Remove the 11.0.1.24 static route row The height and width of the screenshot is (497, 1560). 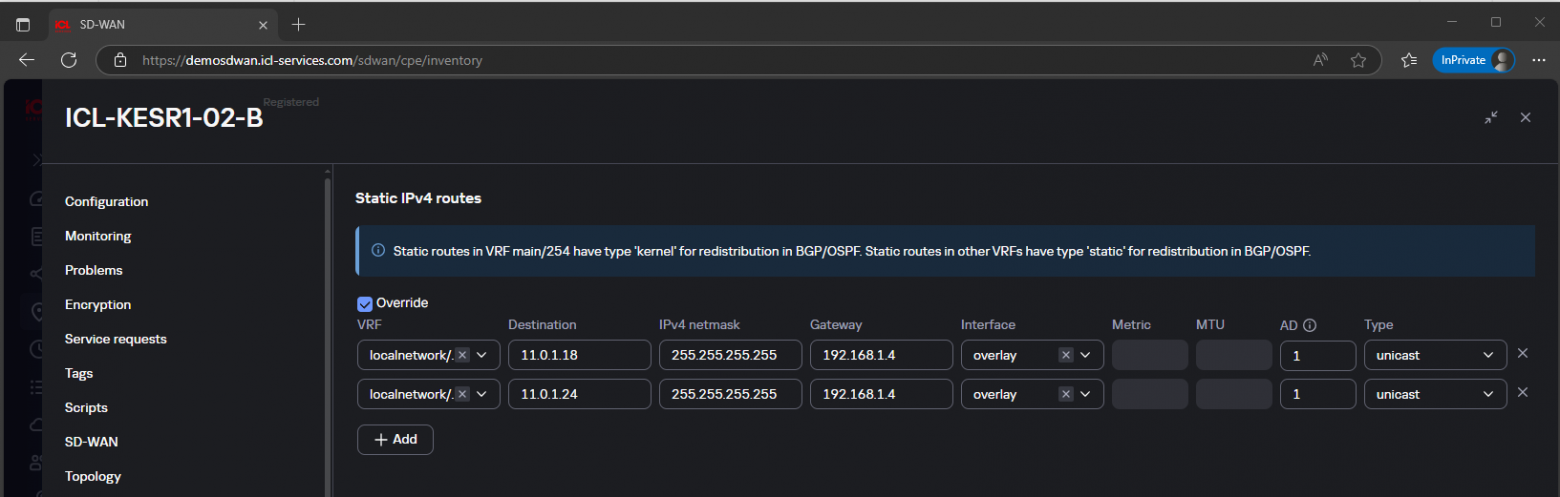pos(1522,393)
